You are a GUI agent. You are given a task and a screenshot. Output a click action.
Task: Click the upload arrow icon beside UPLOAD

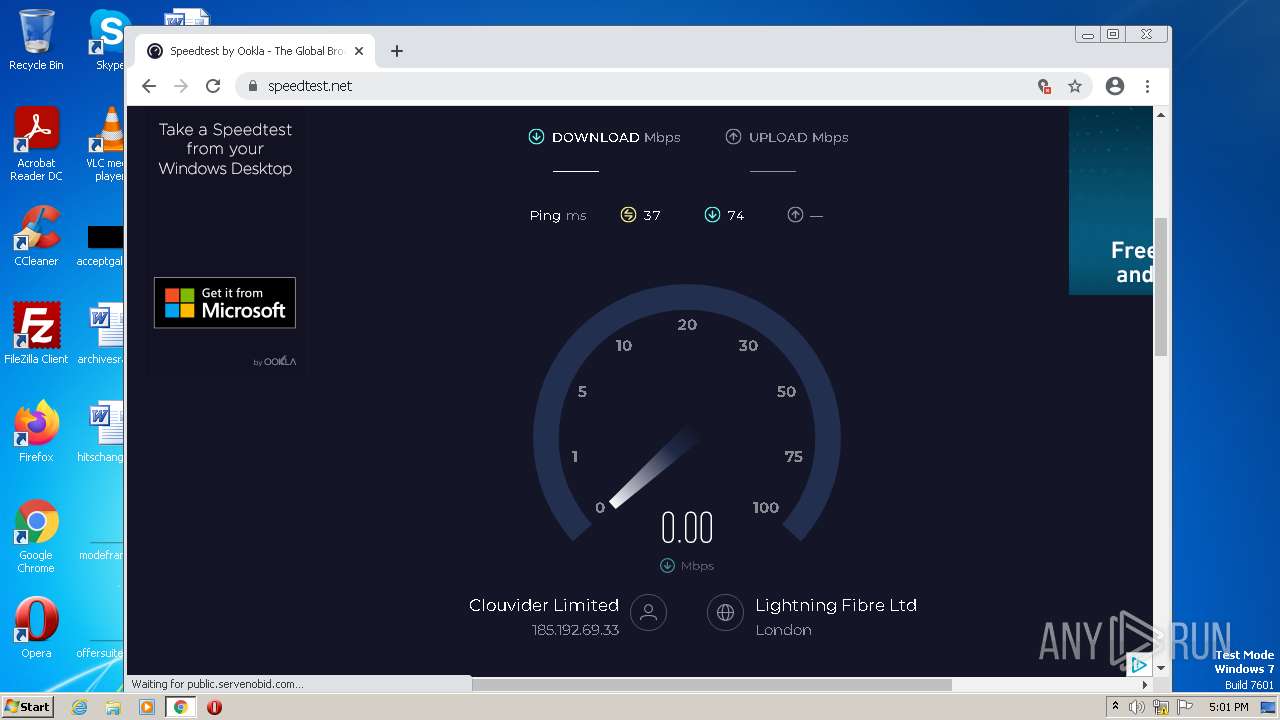733,137
